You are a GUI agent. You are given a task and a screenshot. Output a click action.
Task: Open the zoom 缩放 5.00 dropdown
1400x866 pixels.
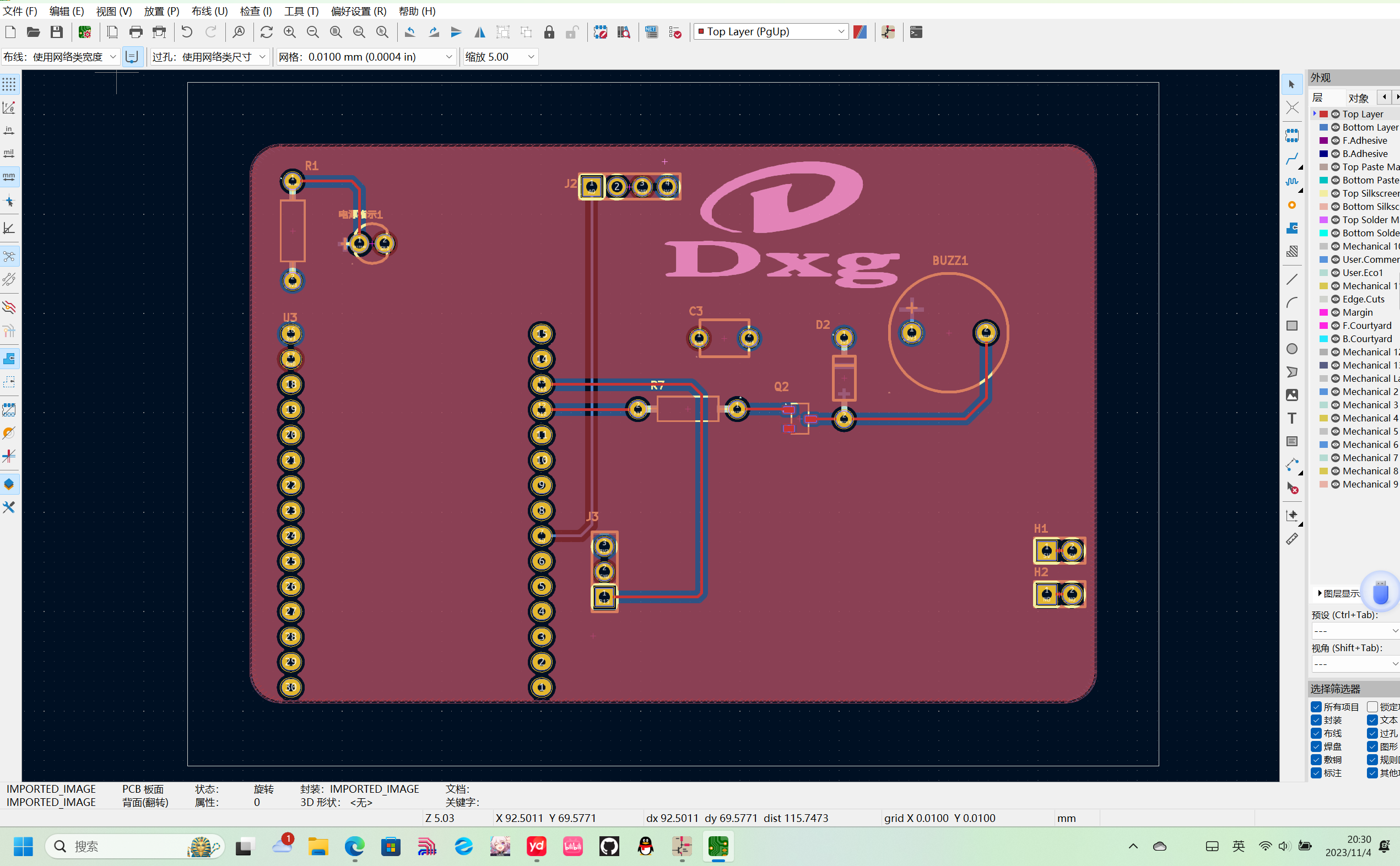coord(500,57)
